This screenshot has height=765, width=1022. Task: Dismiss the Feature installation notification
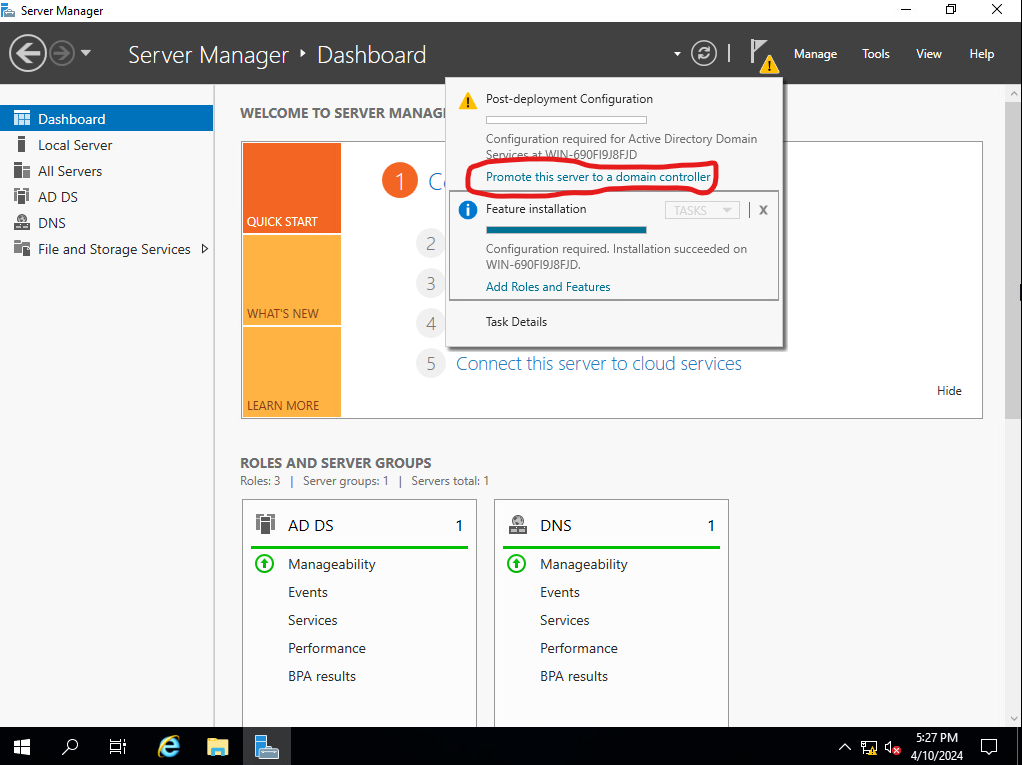coord(763,210)
